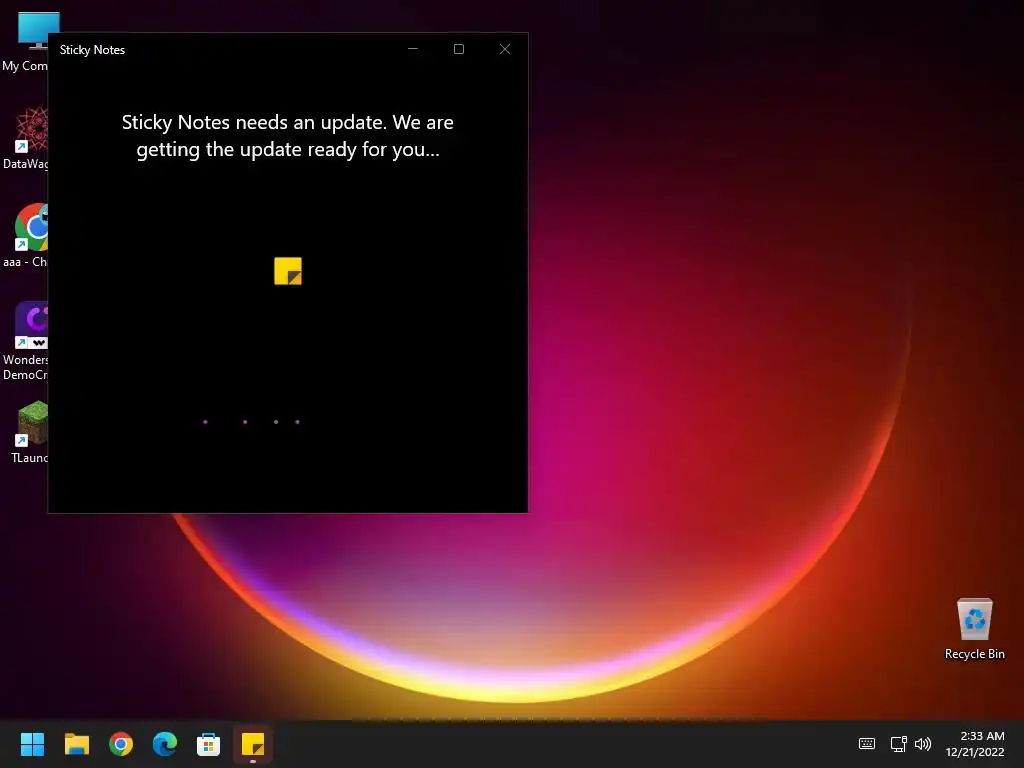This screenshot has width=1024, height=768.
Task: Close the Sticky Notes window
Action: point(505,49)
